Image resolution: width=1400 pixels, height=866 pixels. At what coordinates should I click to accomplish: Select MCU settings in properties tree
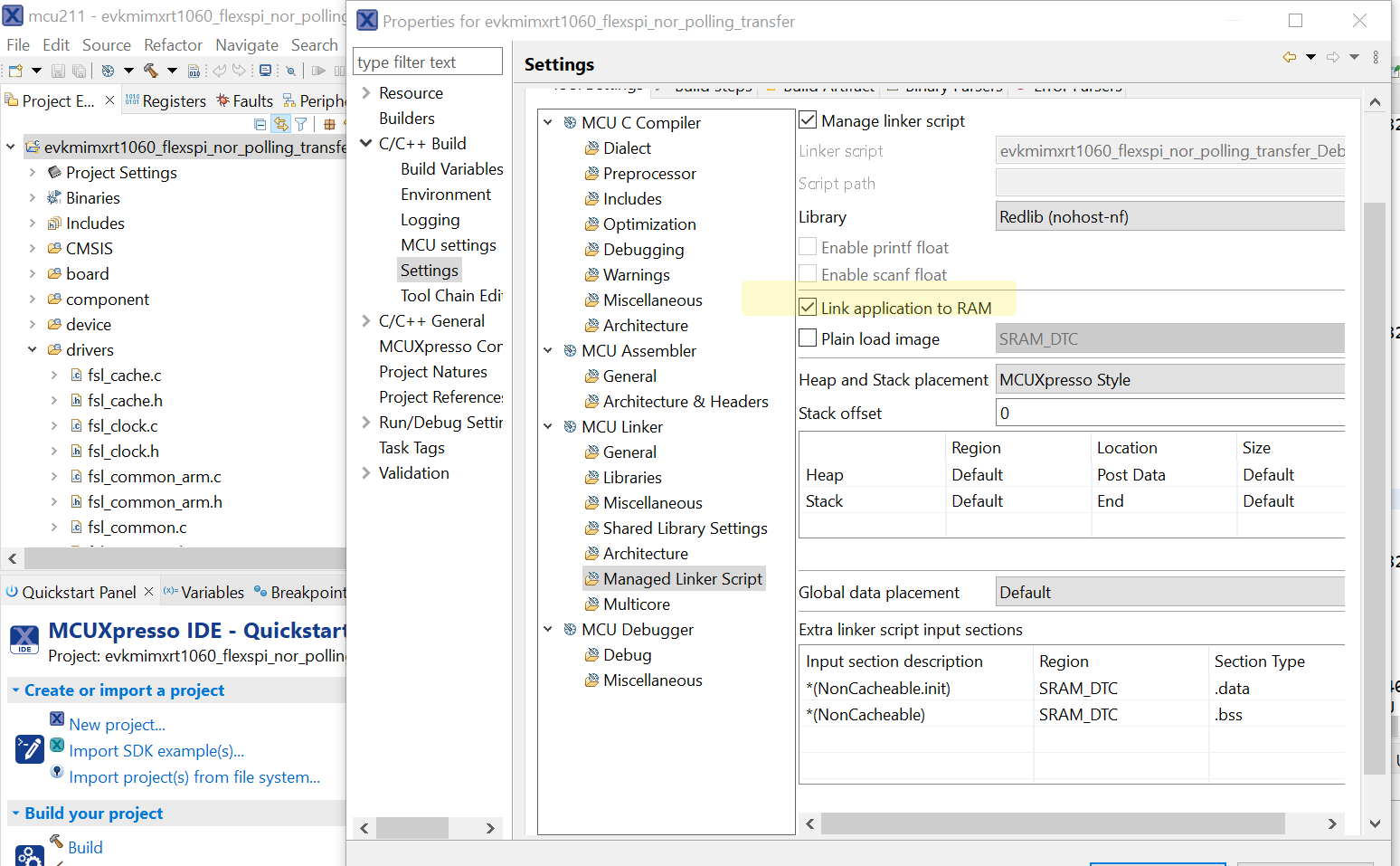[449, 245]
